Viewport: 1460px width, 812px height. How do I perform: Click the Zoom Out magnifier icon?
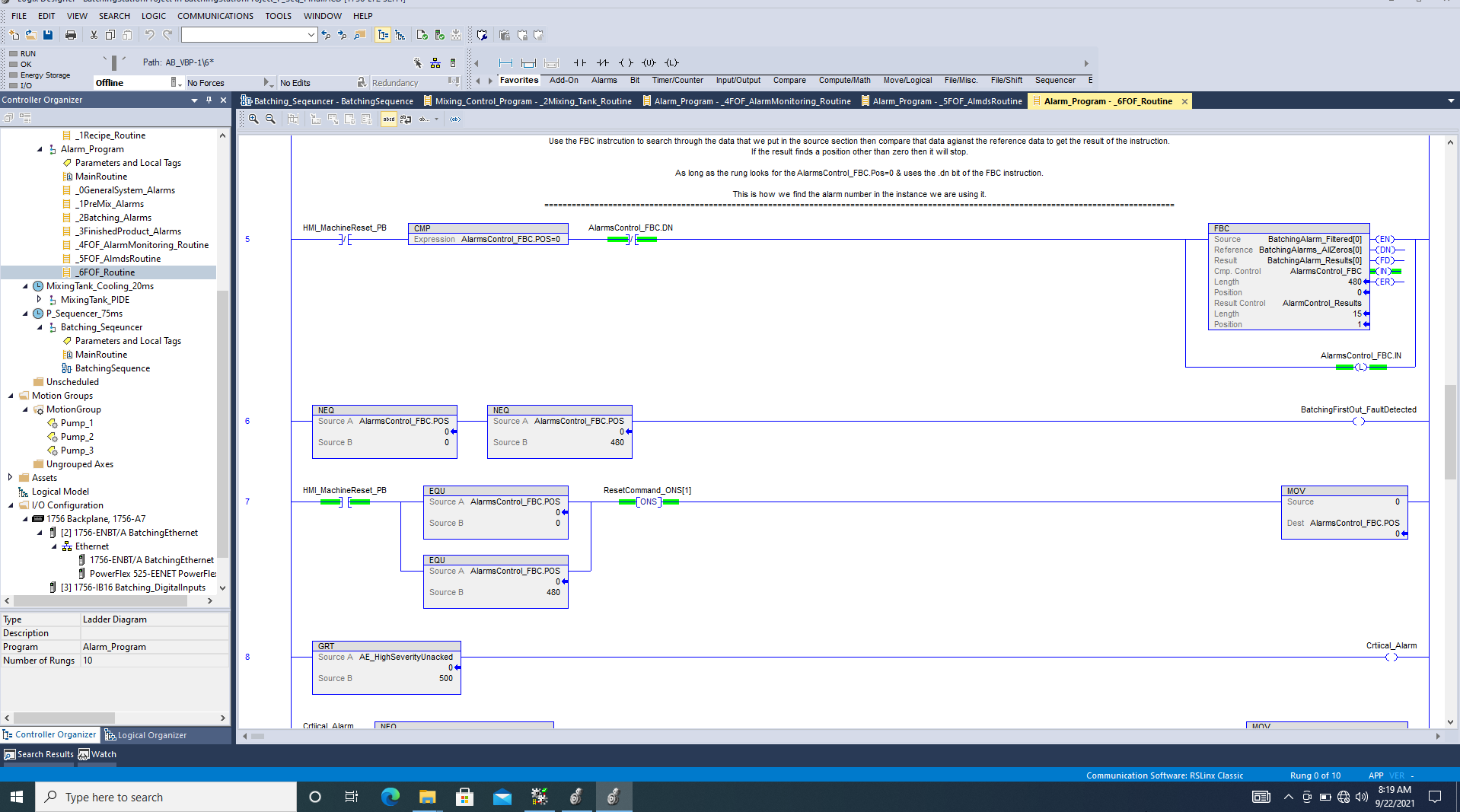coord(270,119)
